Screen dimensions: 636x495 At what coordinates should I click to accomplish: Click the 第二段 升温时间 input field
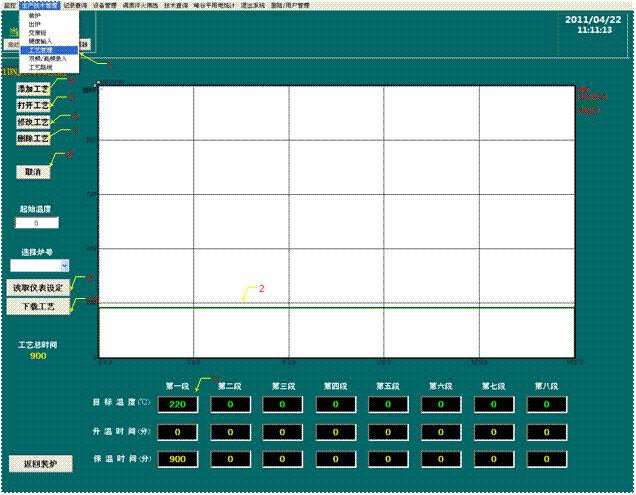click(230, 432)
